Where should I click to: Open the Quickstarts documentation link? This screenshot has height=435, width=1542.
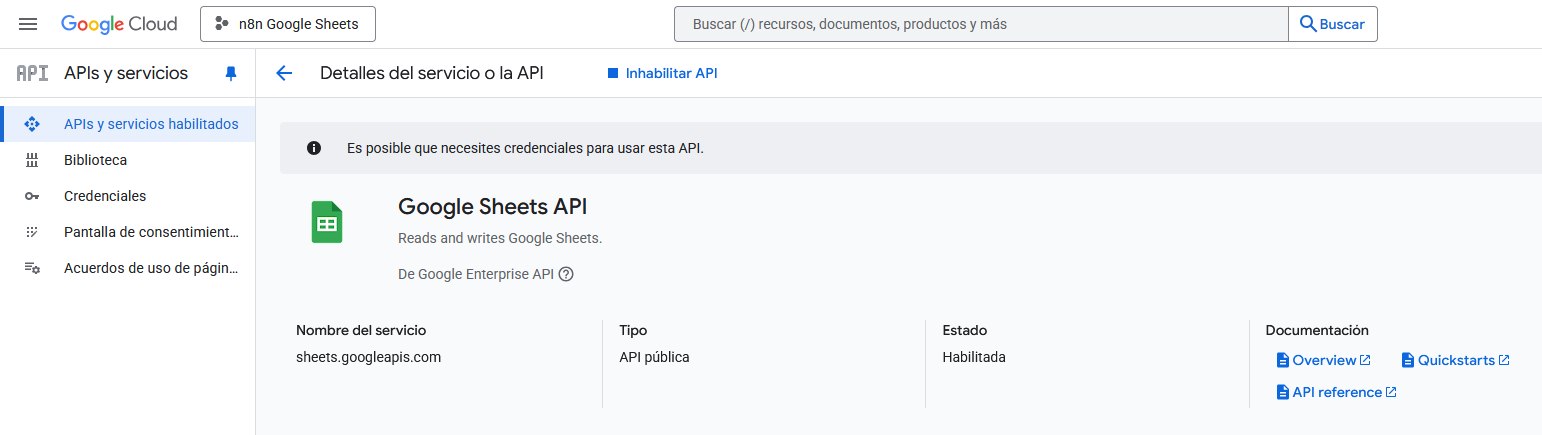pos(1455,360)
